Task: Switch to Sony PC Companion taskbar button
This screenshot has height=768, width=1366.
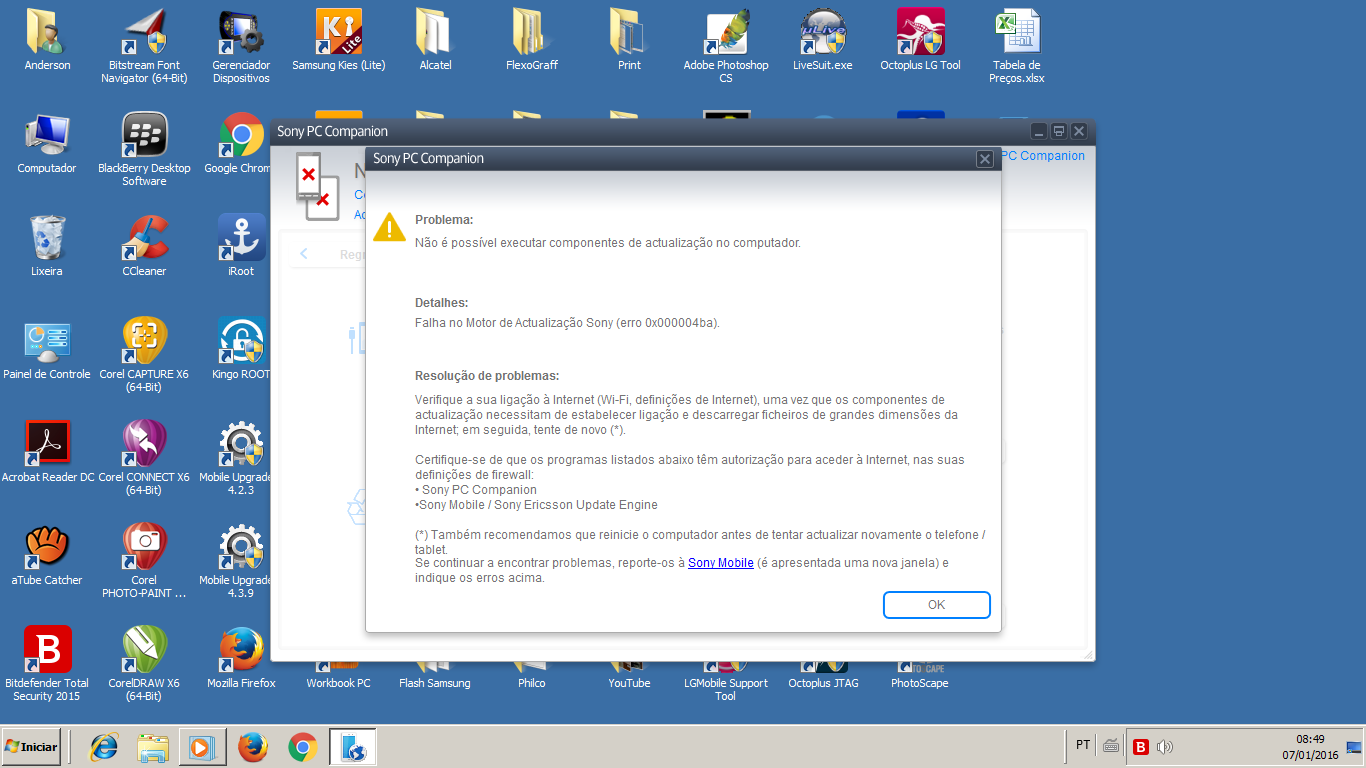Action: pos(353,747)
